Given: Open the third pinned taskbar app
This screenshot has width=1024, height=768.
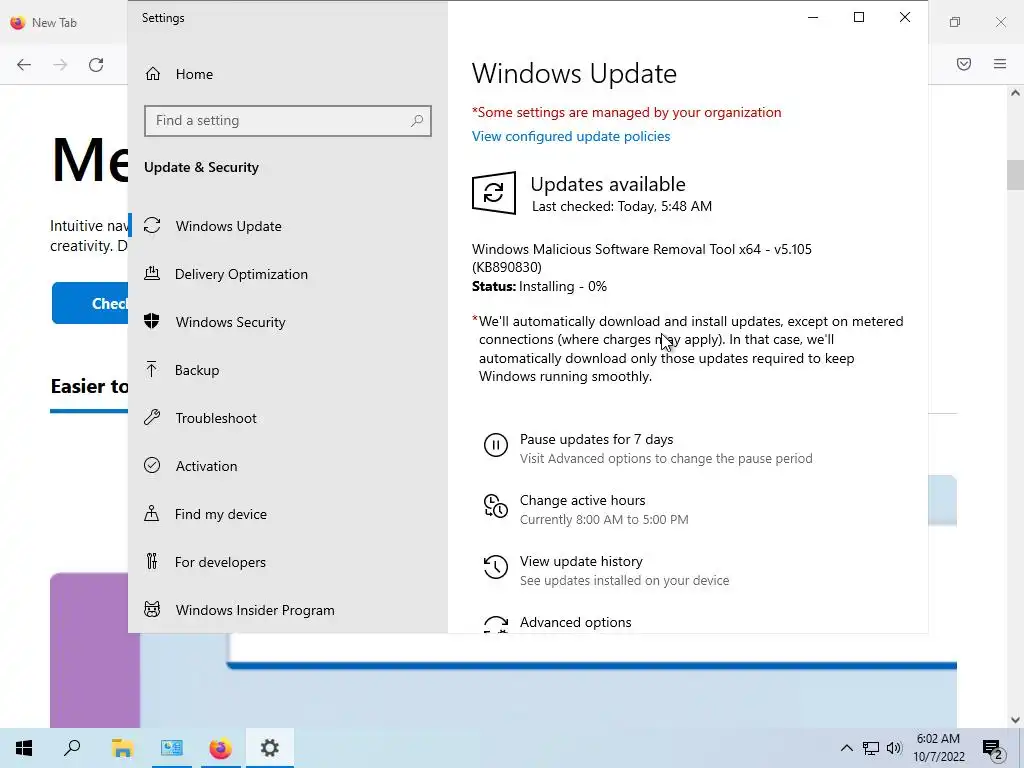Looking at the screenshot, I should pyautogui.click(x=172, y=748).
